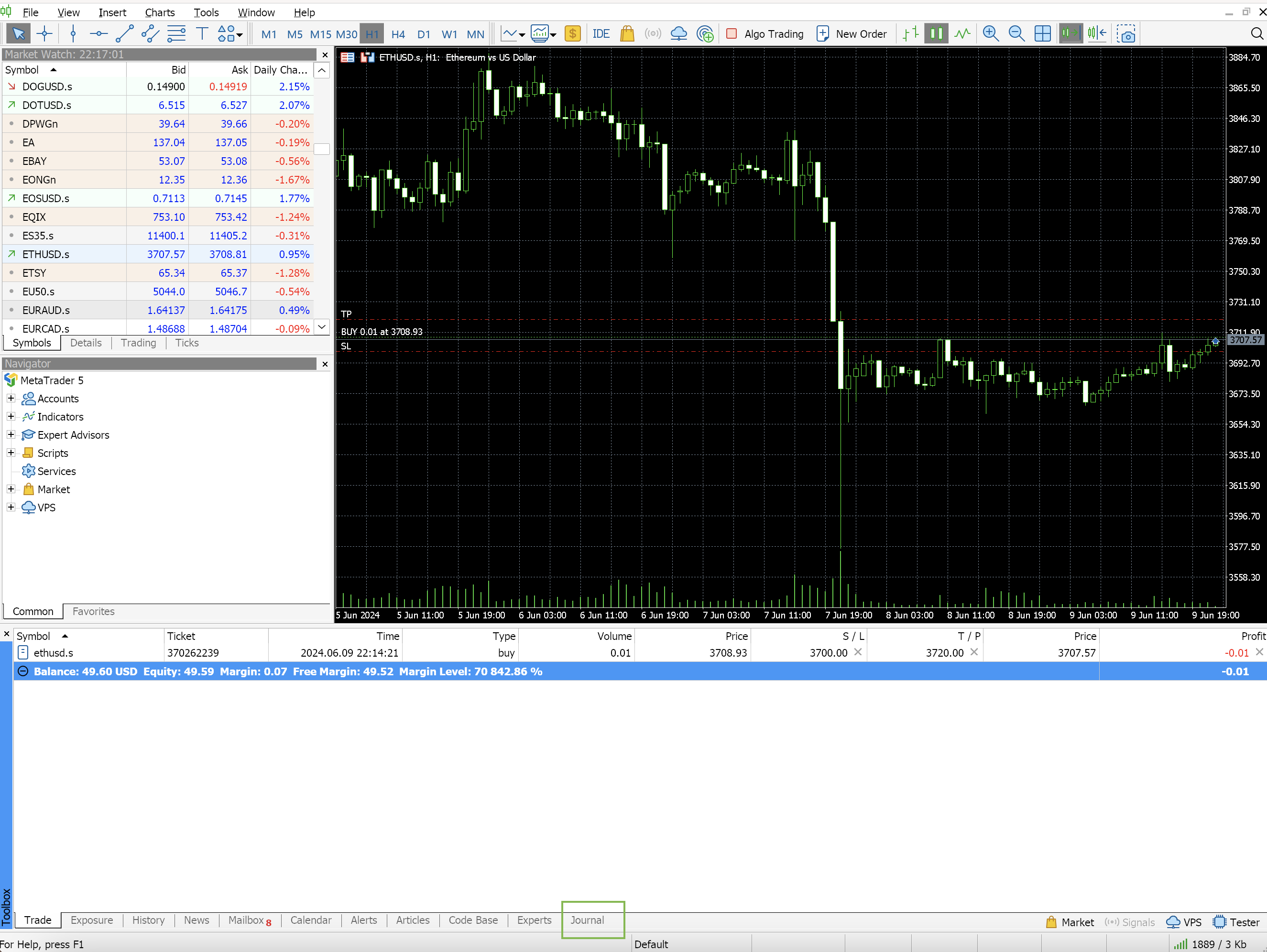Open VPS cloud hosting

pos(679,34)
